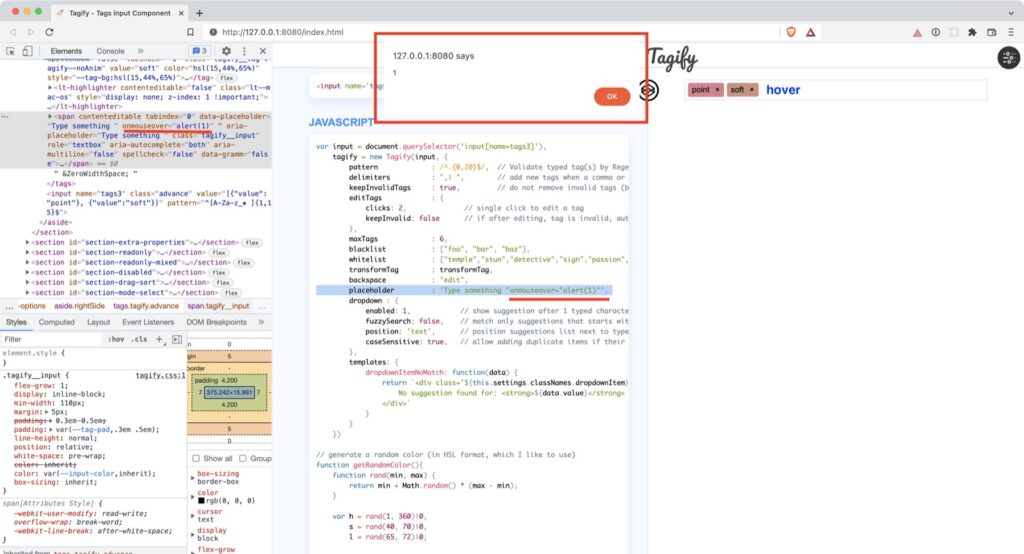Switch to the Elements panel tab
This screenshot has height=554, width=1024.
(66, 51)
